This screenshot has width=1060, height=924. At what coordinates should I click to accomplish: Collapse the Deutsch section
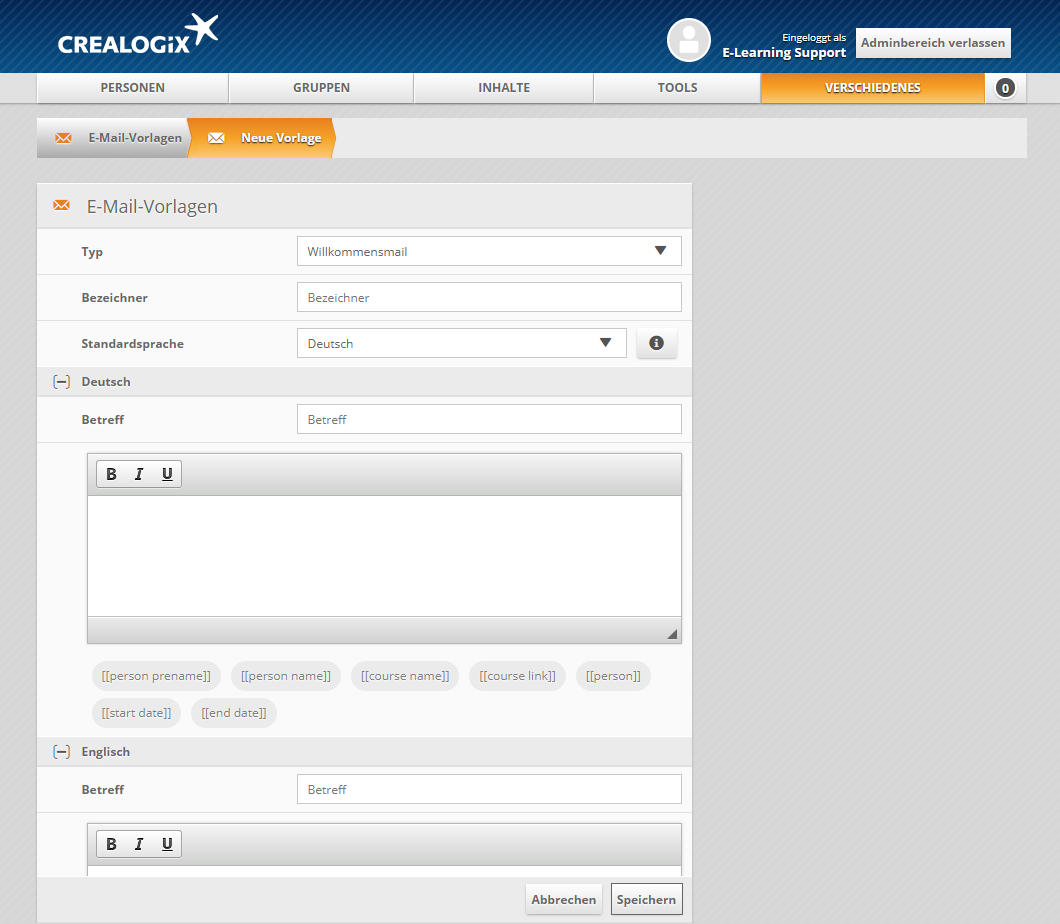click(61, 382)
